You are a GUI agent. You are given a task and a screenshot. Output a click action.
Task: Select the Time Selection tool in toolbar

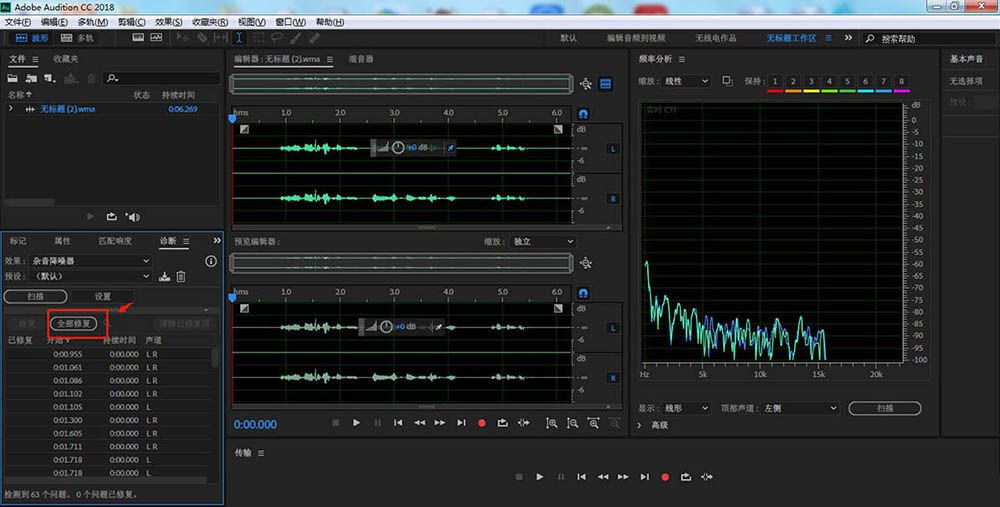coord(239,38)
